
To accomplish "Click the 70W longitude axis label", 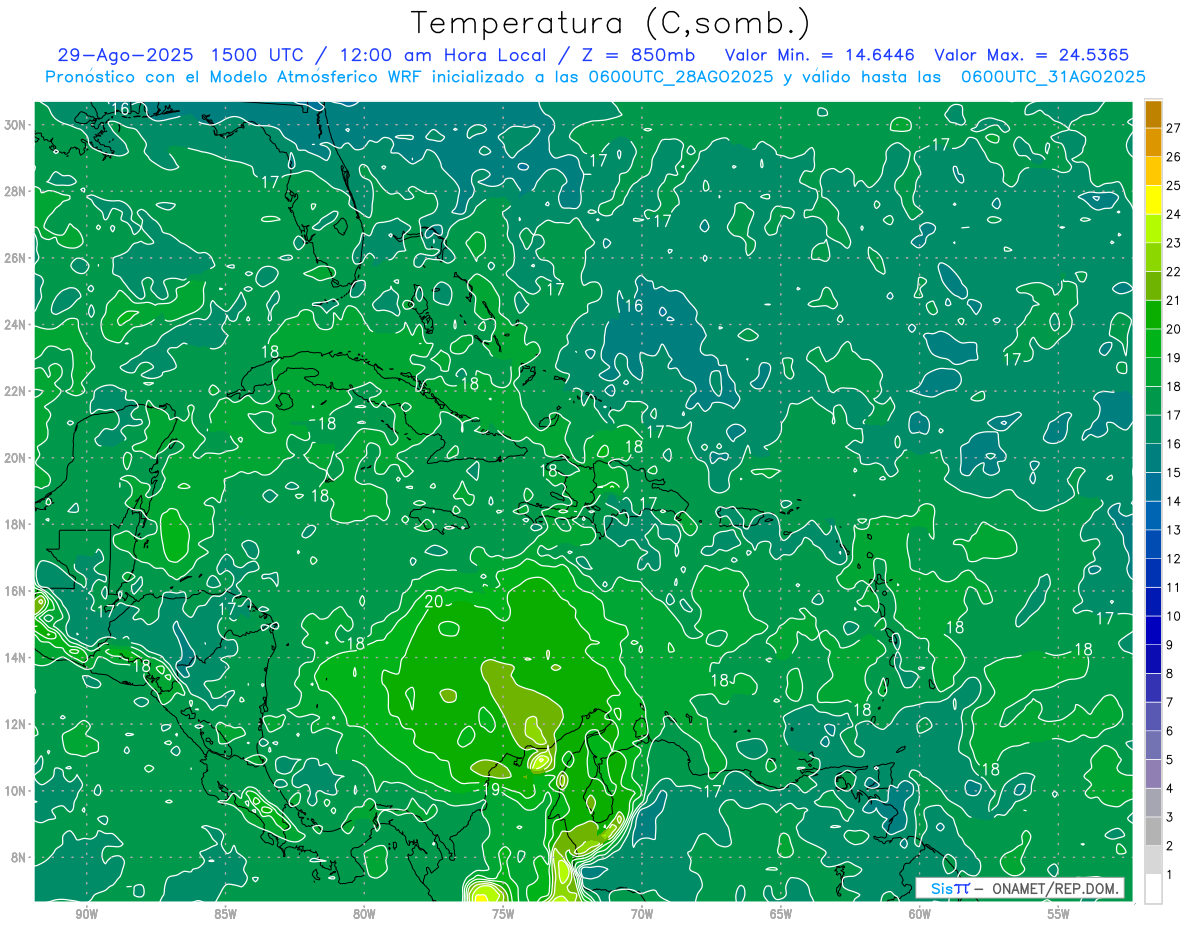I will [x=642, y=913].
